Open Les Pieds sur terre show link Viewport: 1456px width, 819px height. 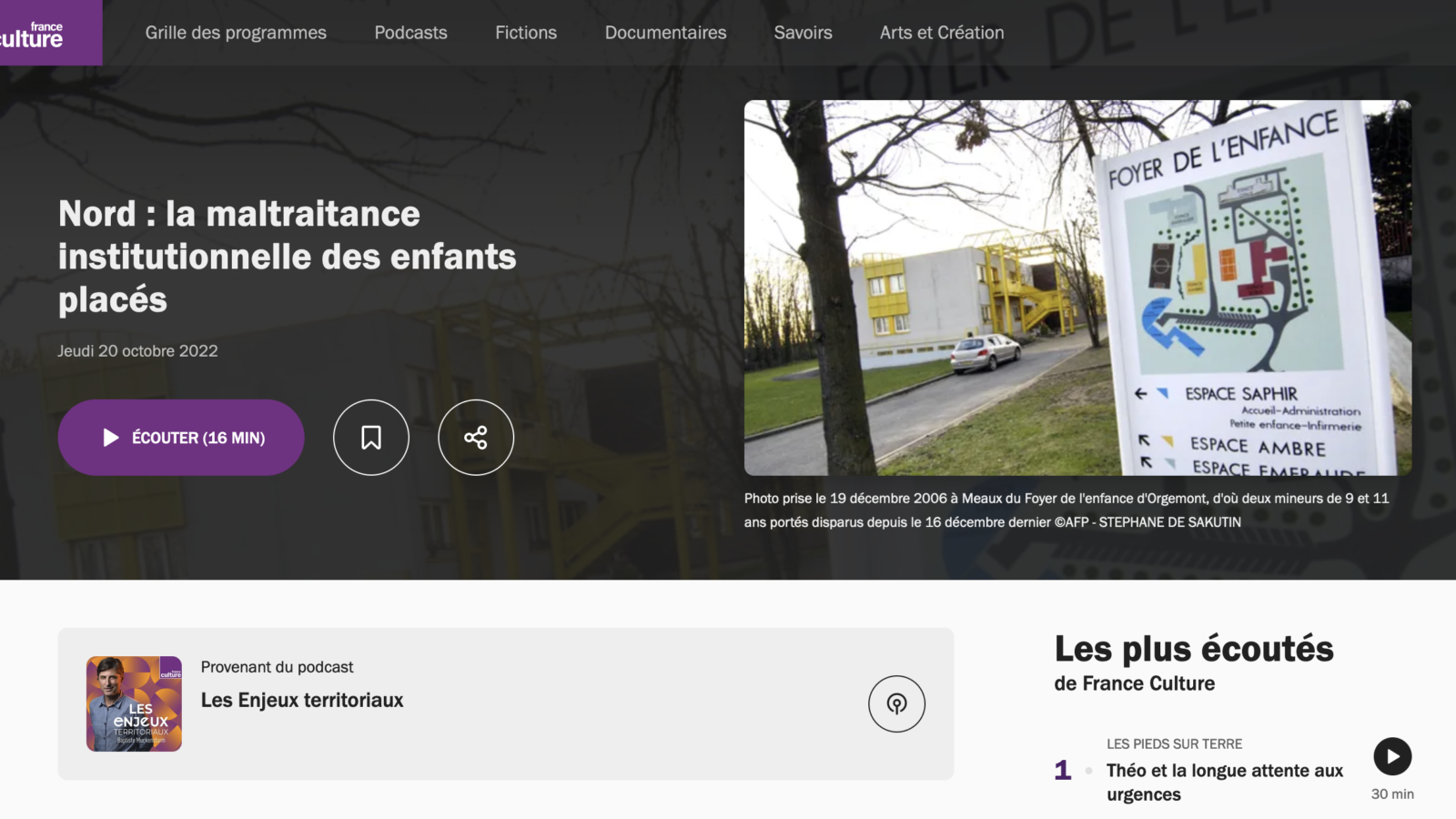(x=1174, y=743)
